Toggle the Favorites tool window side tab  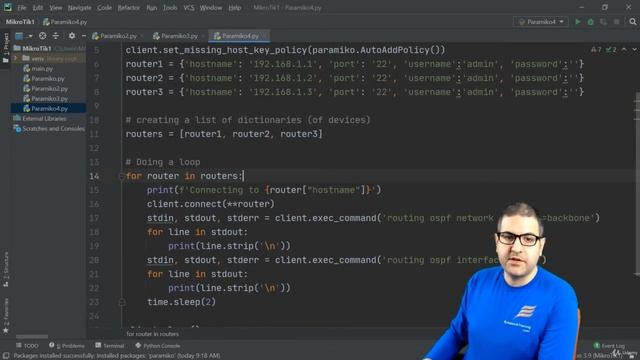pos(6,316)
